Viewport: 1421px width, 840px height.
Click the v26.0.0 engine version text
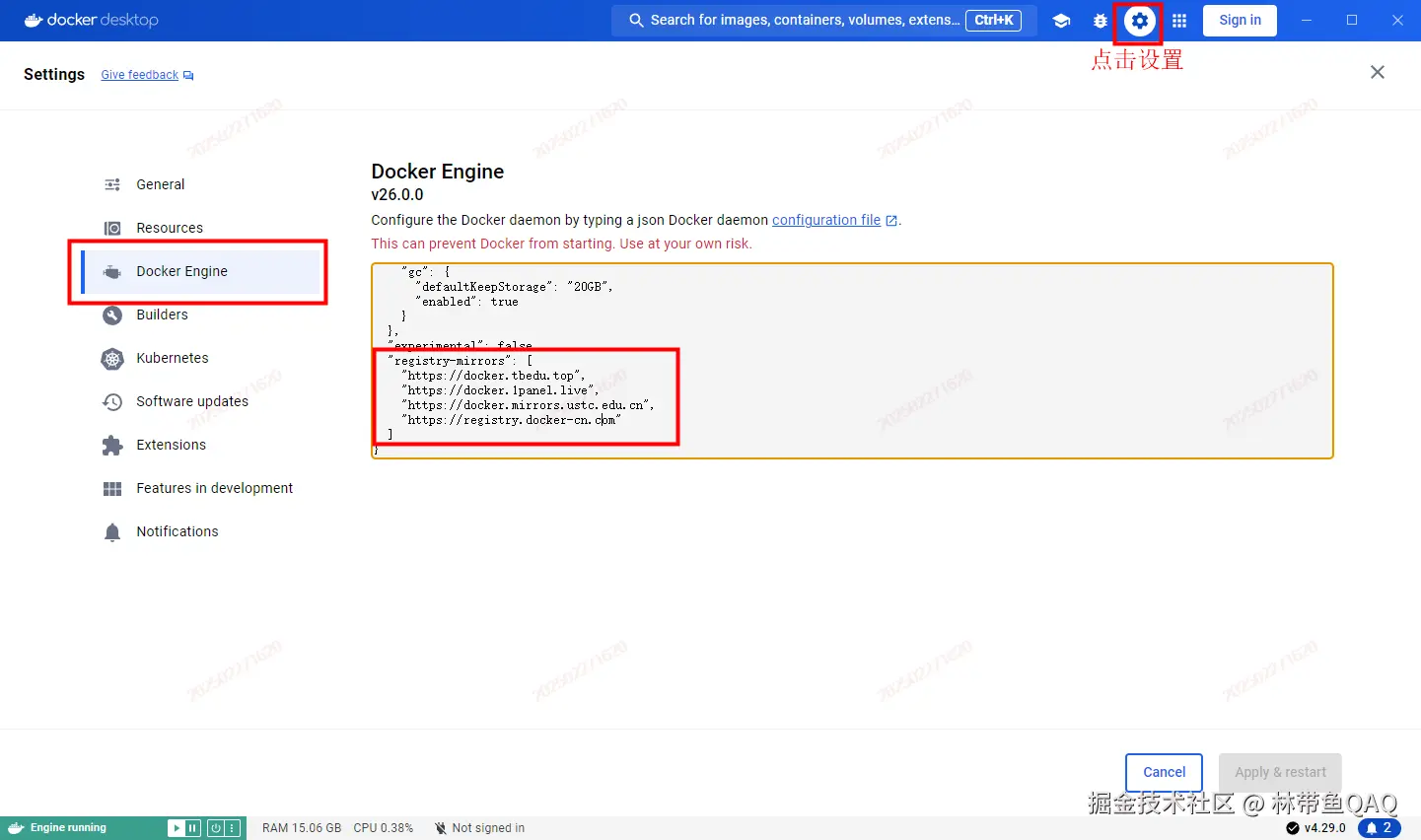coord(397,195)
